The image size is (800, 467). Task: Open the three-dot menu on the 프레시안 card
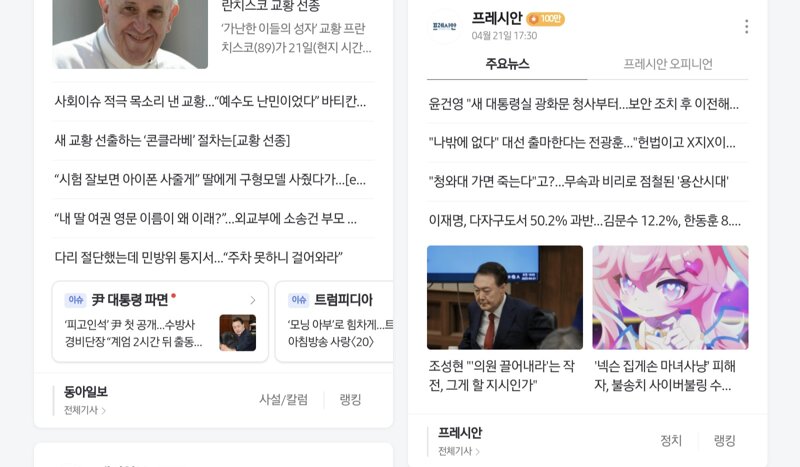pos(746,27)
